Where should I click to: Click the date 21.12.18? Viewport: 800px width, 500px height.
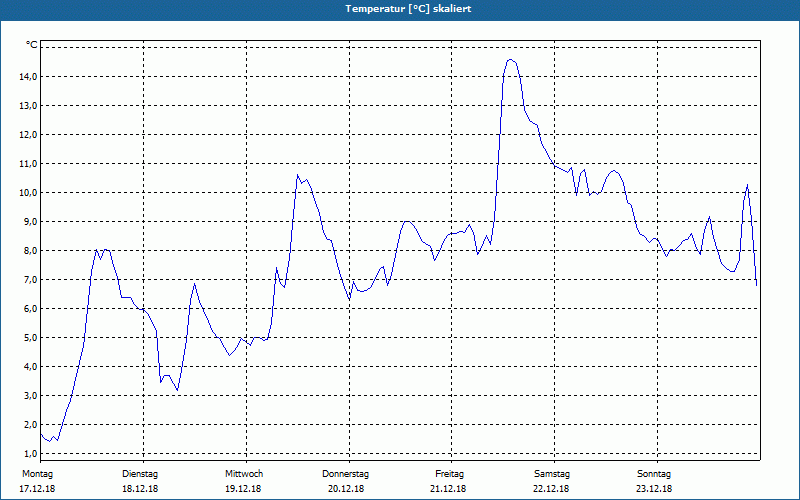pos(448,489)
